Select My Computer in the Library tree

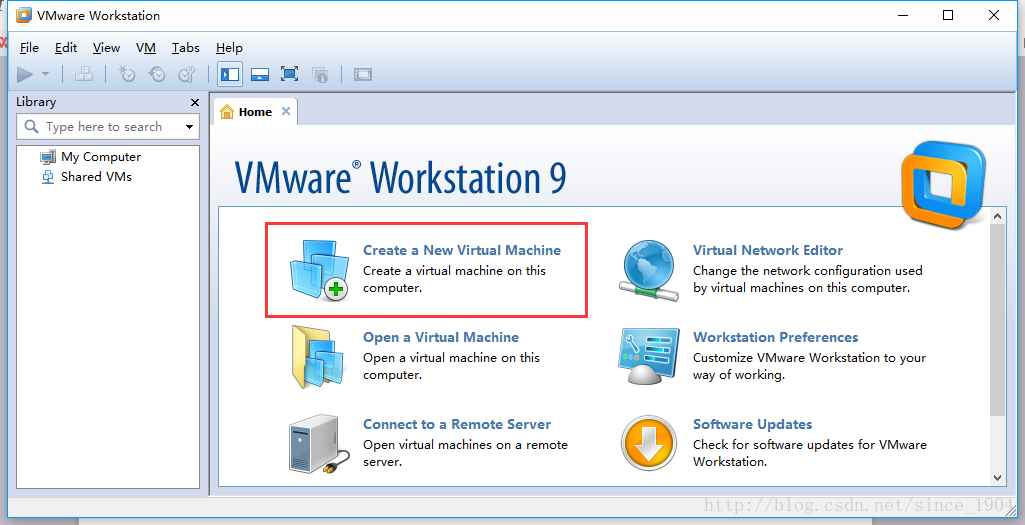(101, 157)
